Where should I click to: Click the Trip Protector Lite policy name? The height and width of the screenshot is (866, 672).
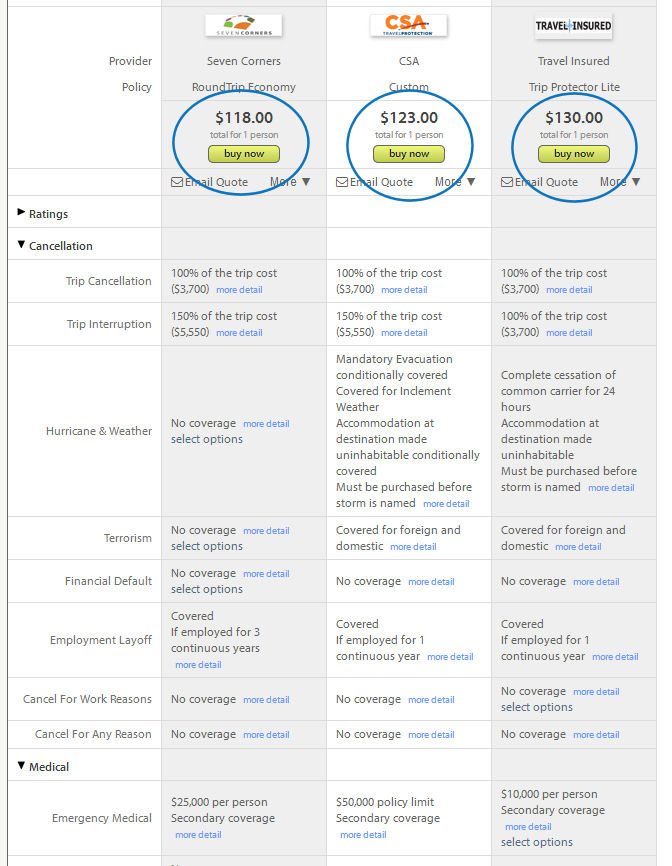pyautogui.click(x=574, y=87)
